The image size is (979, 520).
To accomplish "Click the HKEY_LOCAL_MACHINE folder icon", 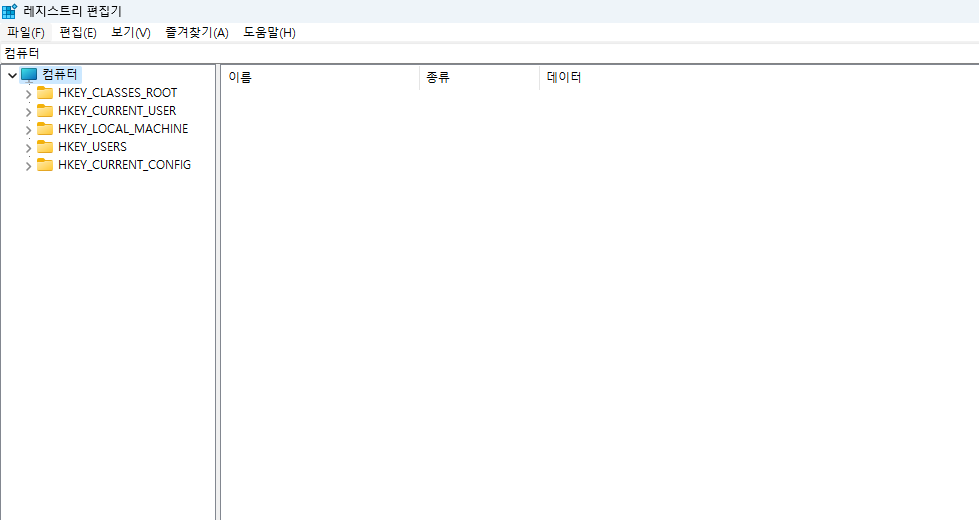I will 45,129.
